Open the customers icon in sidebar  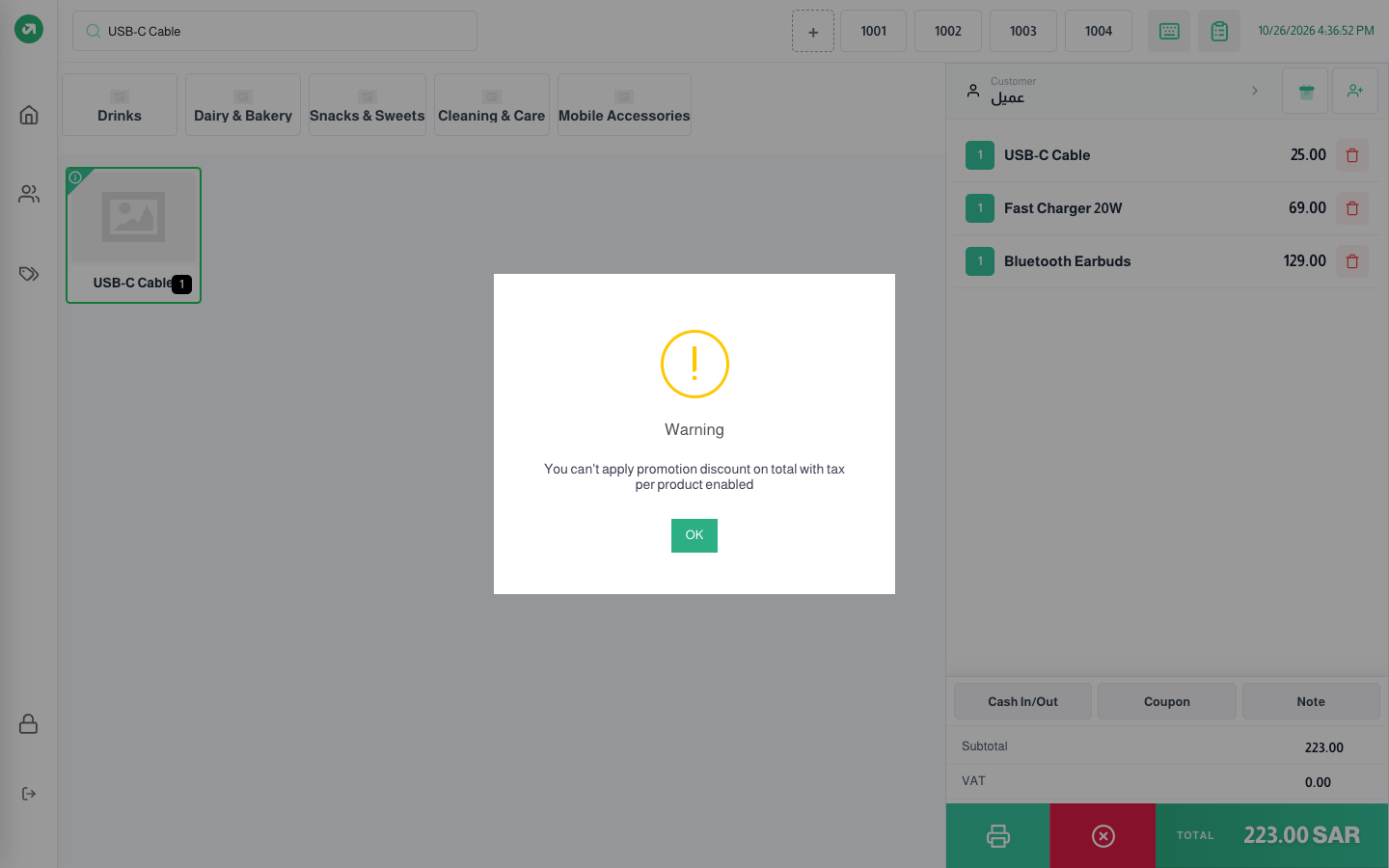tap(29, 194)
